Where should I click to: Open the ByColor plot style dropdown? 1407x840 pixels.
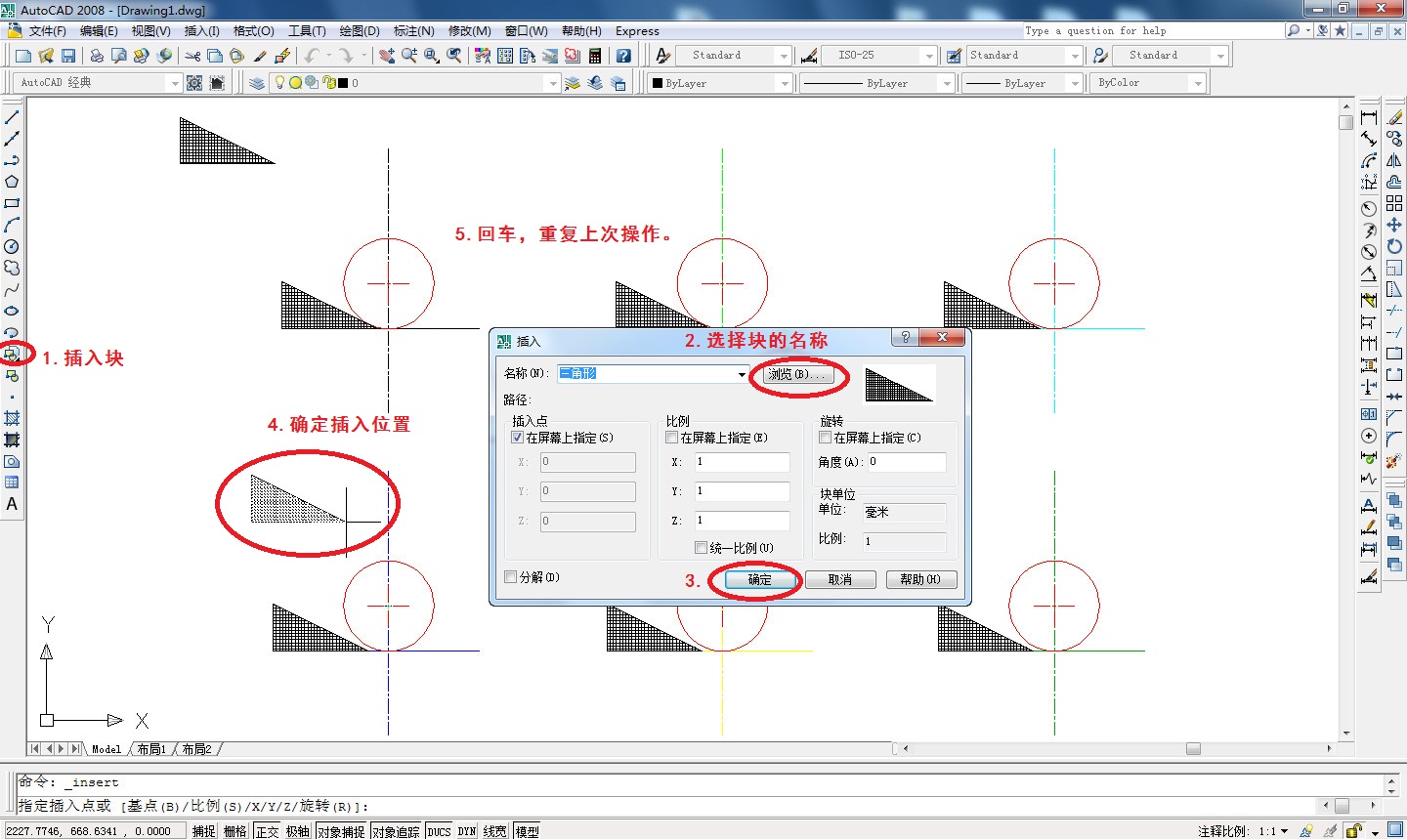[1198, 83]
